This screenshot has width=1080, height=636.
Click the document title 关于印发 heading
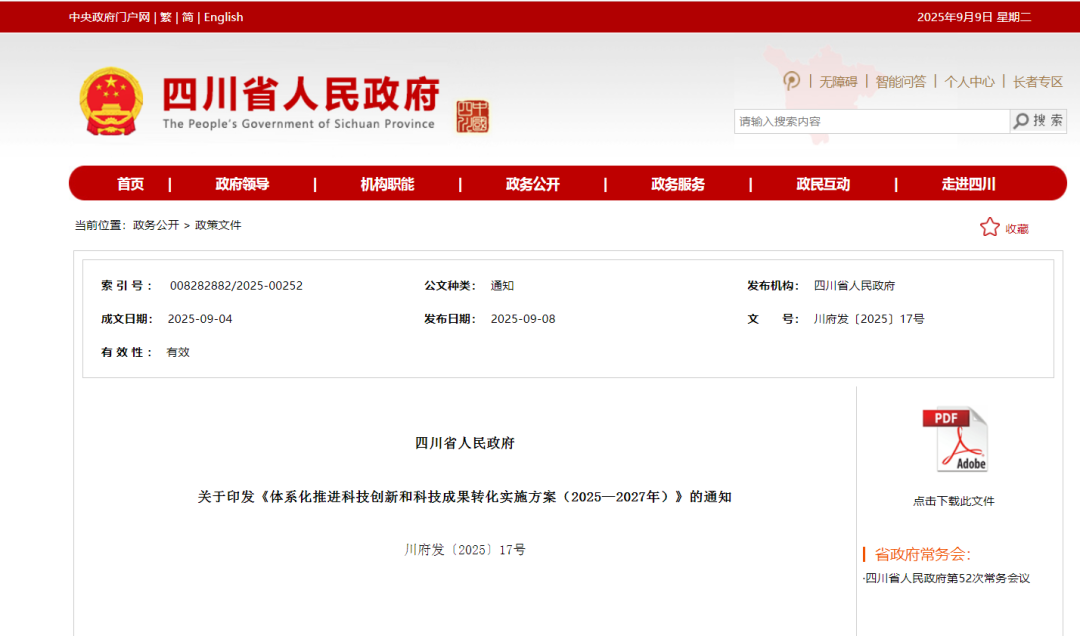(x=465, y=497)
